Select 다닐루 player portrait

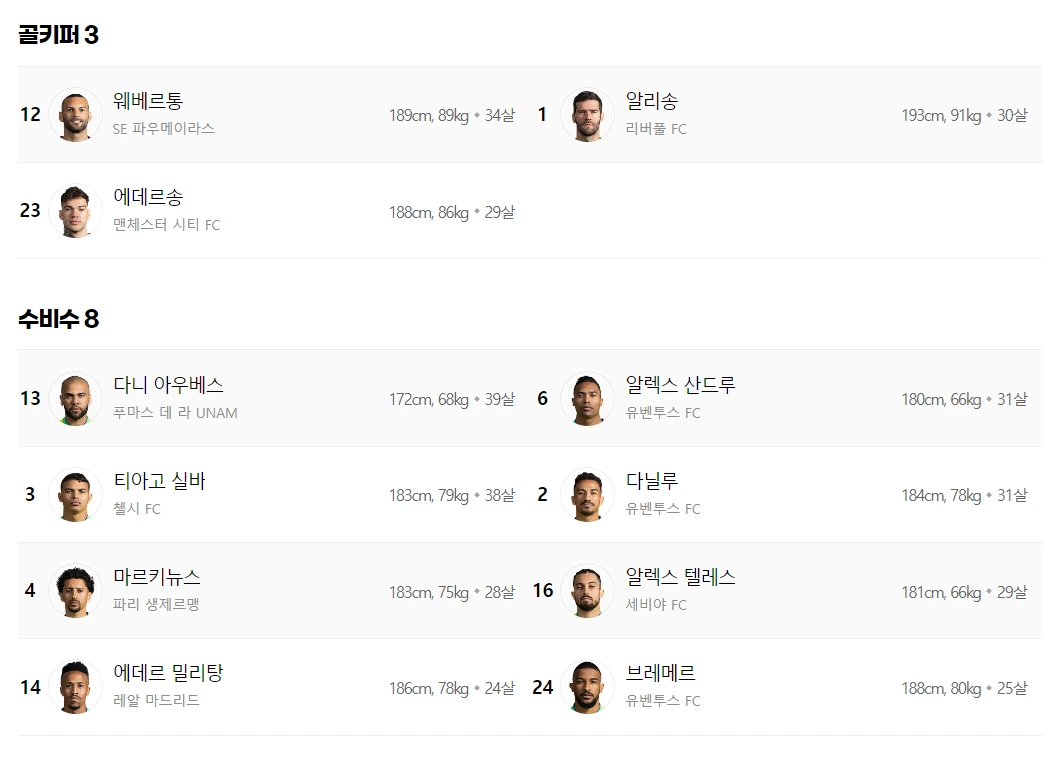point(587,494)
